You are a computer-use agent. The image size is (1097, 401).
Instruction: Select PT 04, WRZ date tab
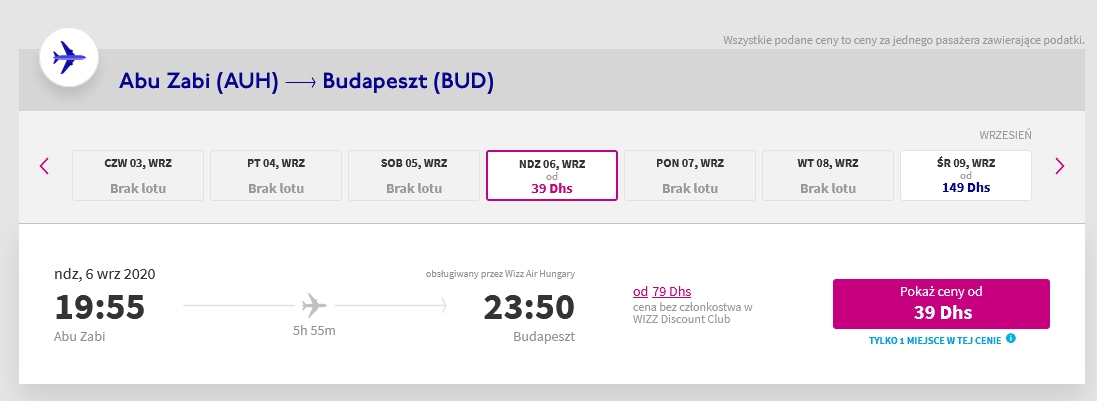(x=276, y=176)
